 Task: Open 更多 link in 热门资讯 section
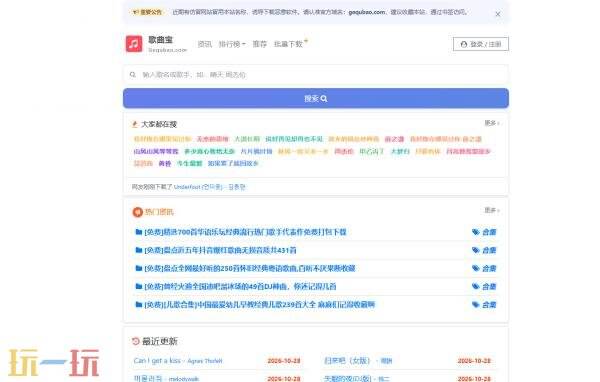[x=492, y=210]
